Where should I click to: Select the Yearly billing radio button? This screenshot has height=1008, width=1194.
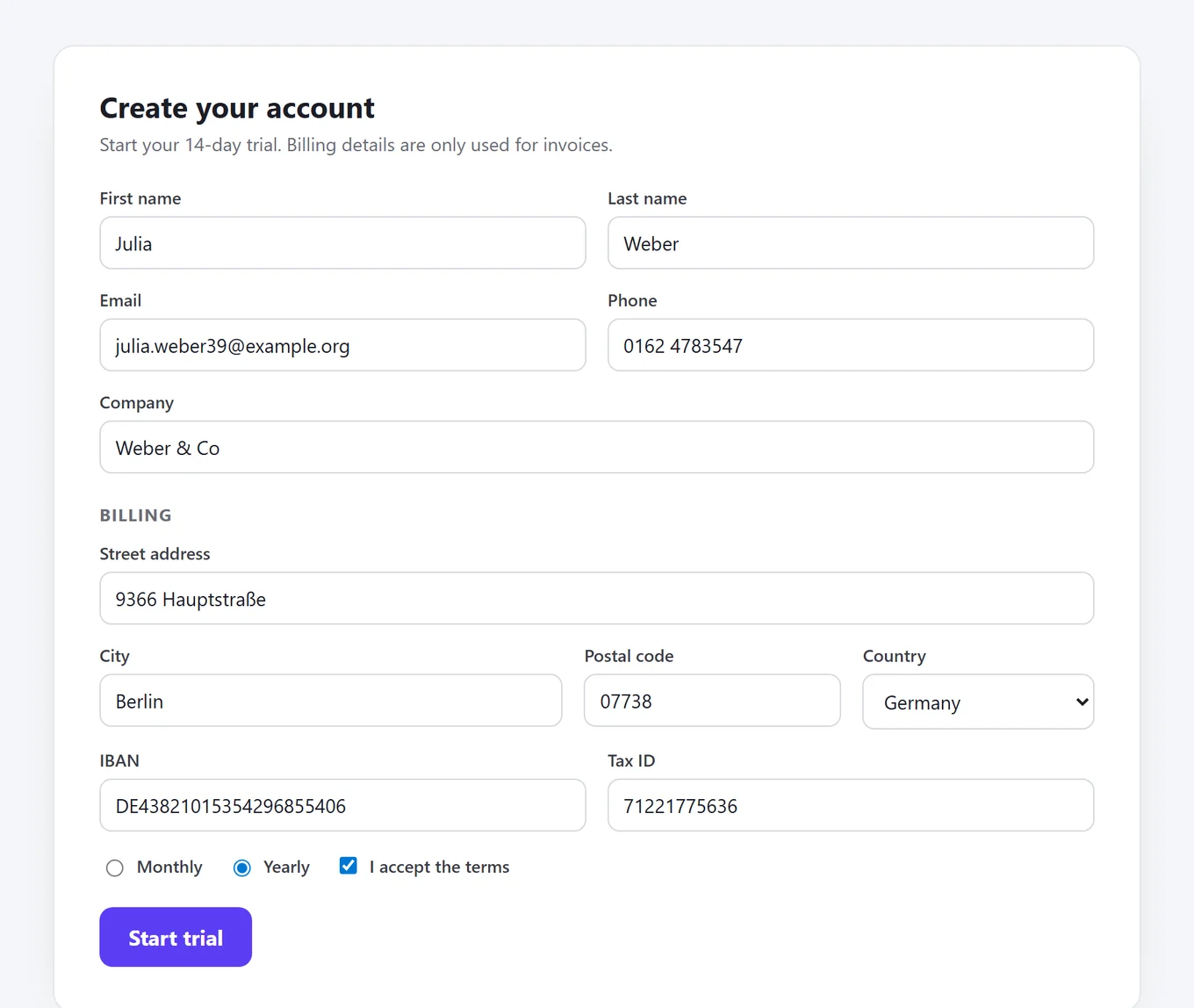242,868
